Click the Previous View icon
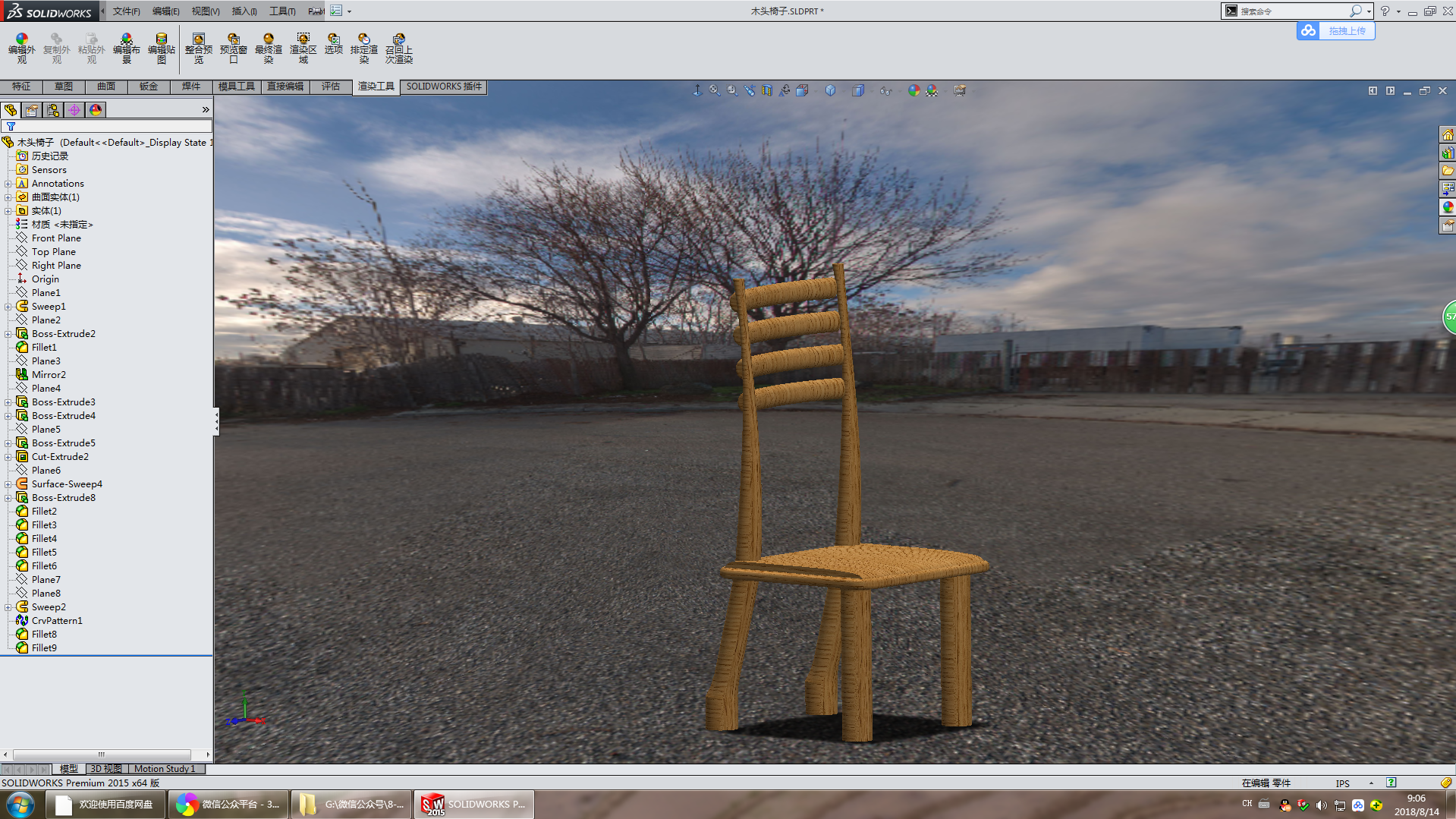Screen dimensions: 1456x819 click(x=750, y=90)
